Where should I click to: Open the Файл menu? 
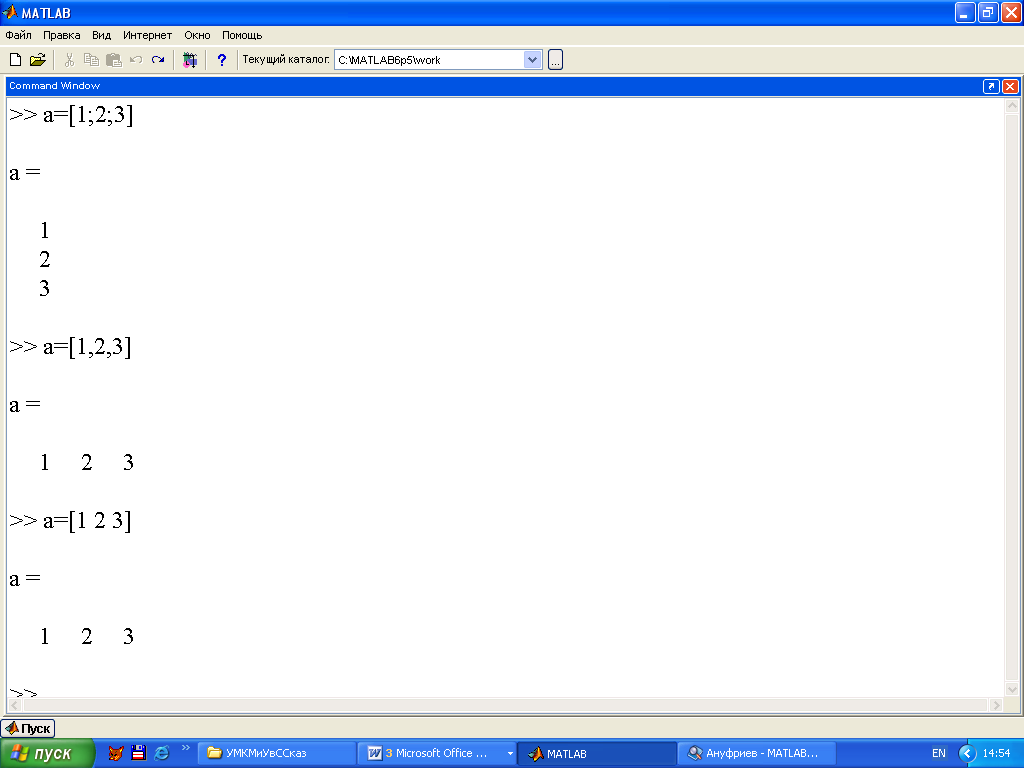[18, 35]
